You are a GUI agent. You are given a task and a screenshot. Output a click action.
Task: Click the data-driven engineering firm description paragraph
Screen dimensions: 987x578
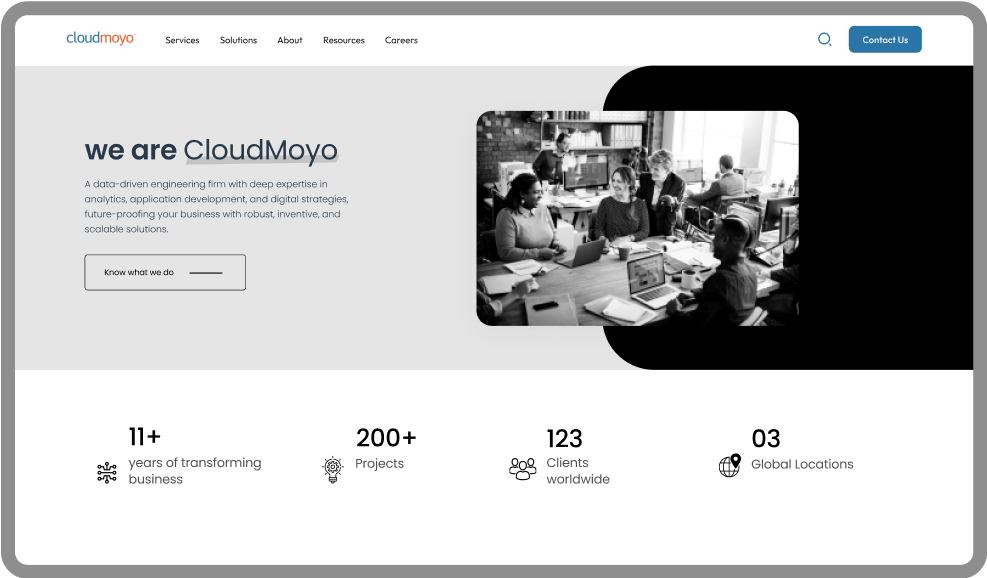click(217, 207)
